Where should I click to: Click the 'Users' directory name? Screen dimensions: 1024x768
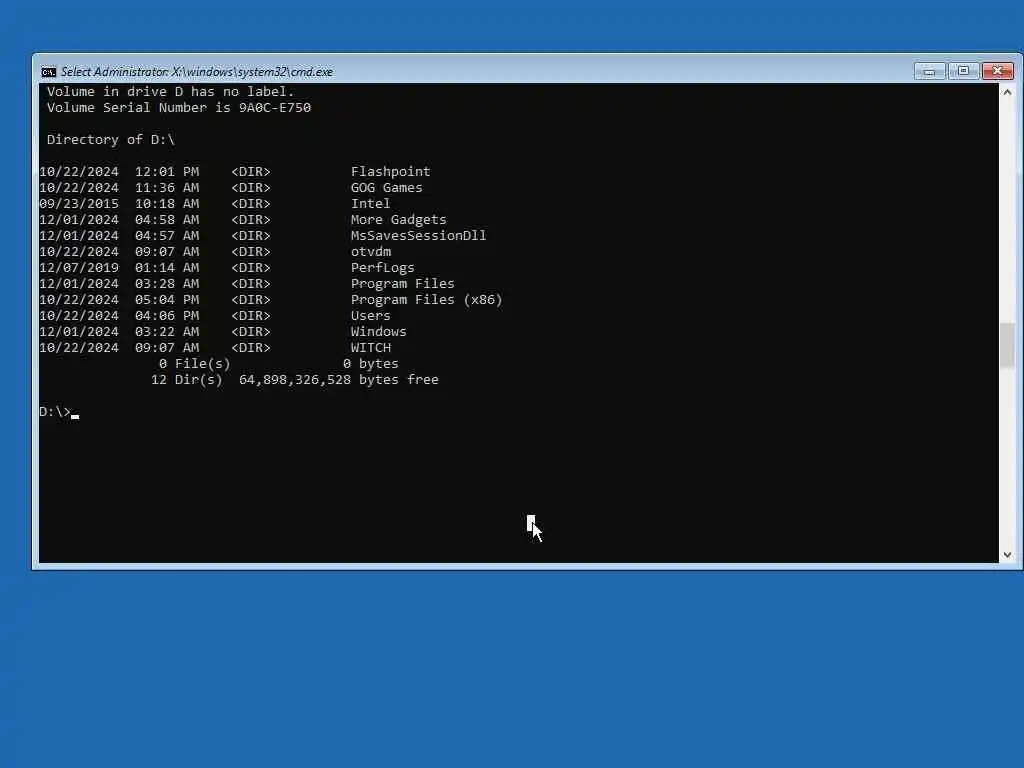click(x=370, y=316)
